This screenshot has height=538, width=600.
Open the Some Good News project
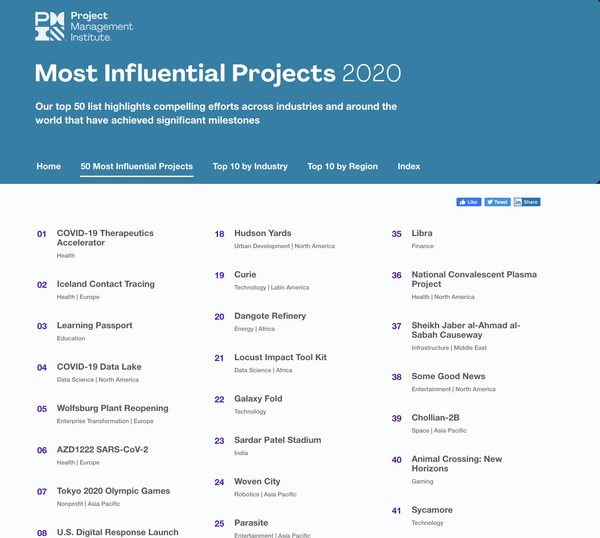[x=448, y=376]
